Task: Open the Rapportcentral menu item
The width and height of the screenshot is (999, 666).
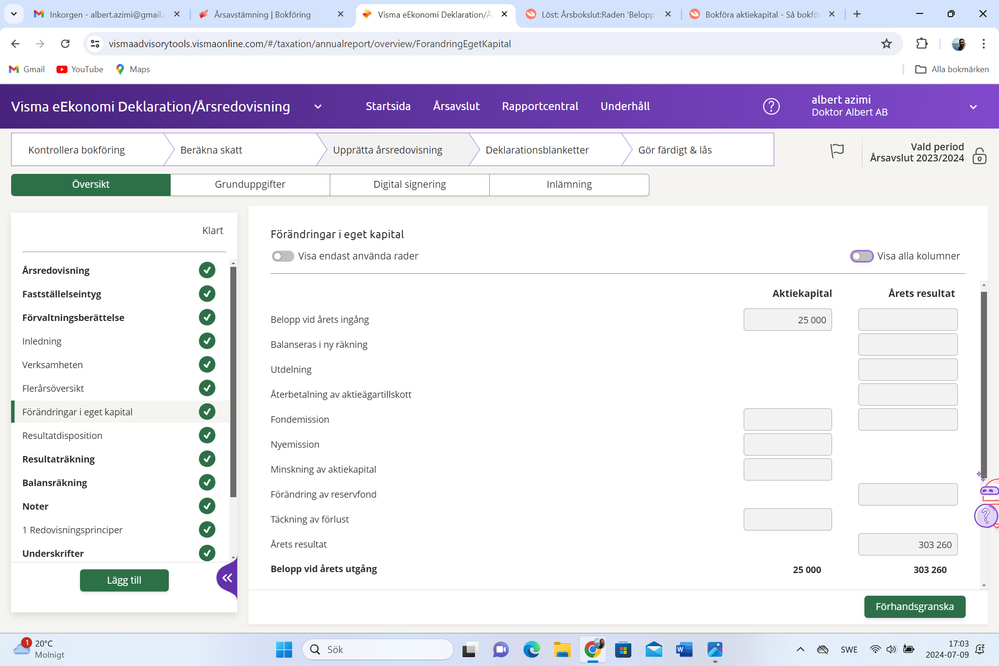Action: [540, 106]
